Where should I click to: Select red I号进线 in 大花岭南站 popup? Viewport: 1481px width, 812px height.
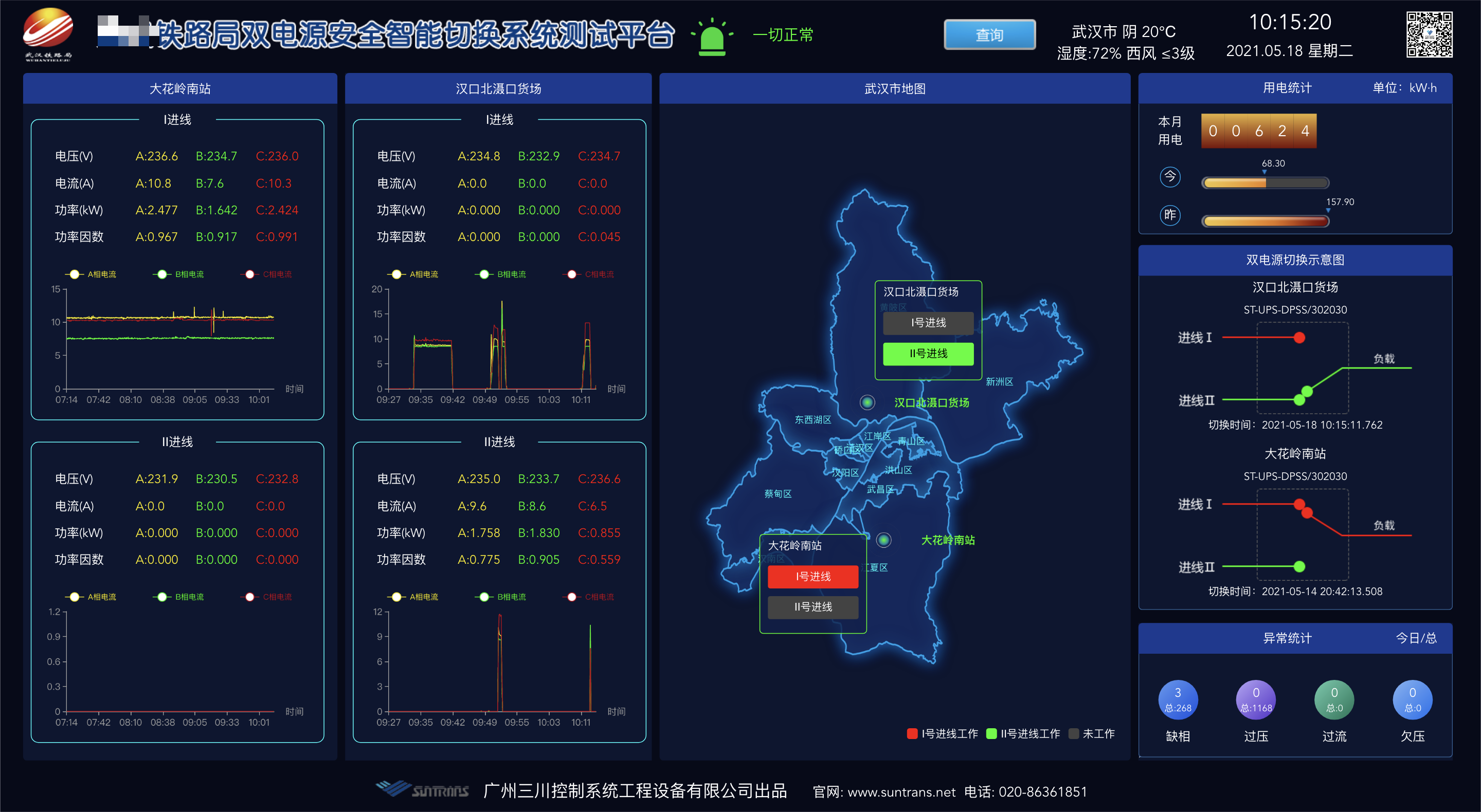pyautogui.click(x=813, y=577)
